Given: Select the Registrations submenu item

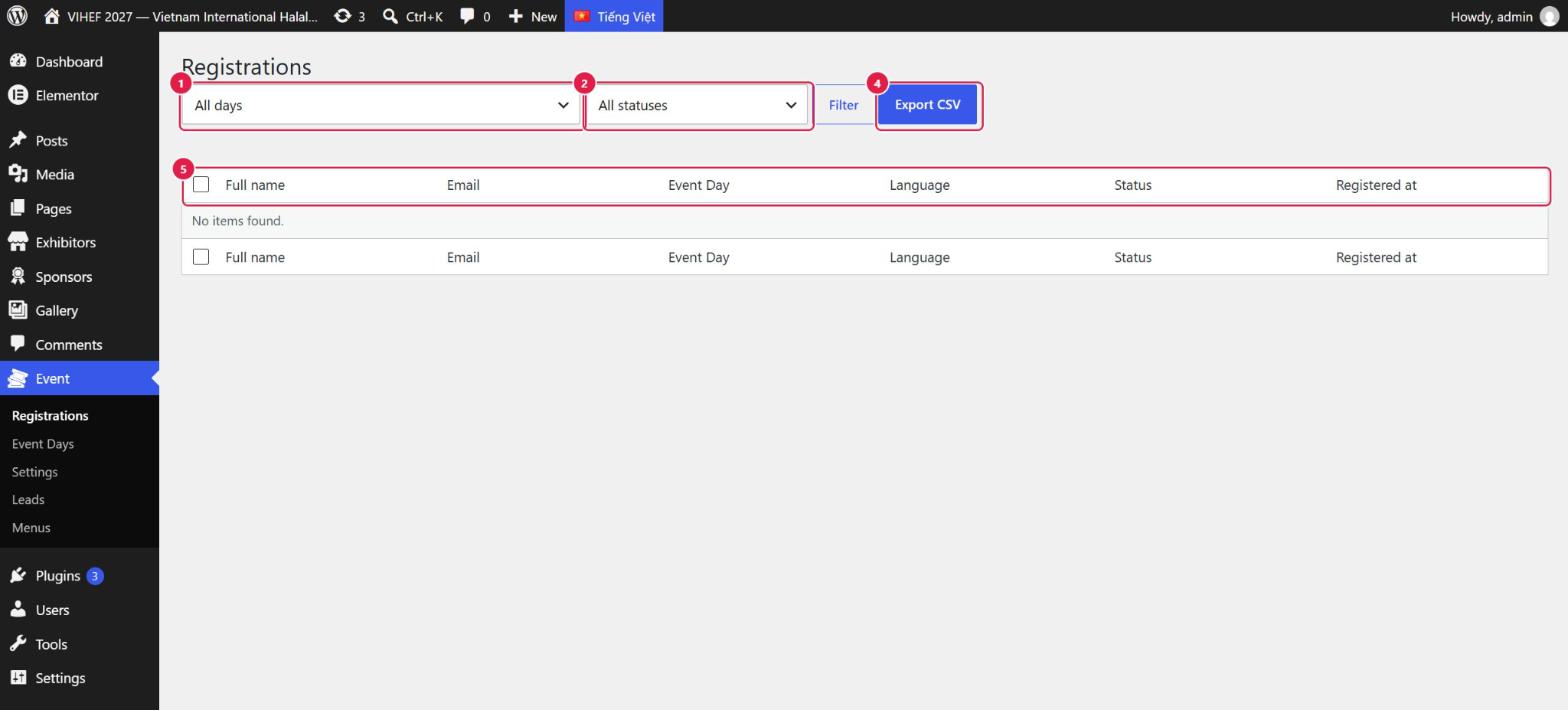Looking at the screenshot, I should pyautogui.click(x=50, y=415).
